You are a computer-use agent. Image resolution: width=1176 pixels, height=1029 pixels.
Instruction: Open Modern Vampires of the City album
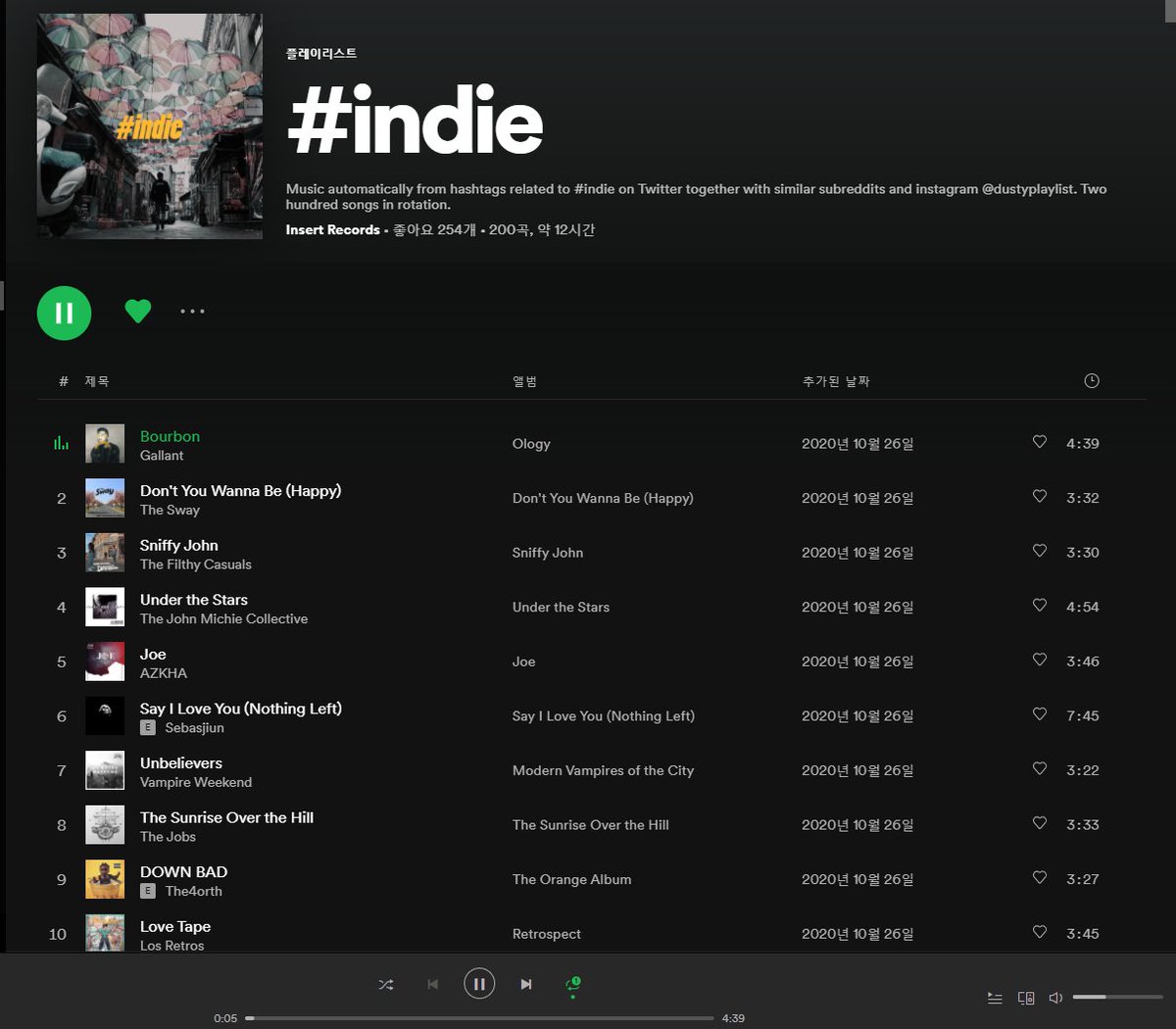[603, 770]
